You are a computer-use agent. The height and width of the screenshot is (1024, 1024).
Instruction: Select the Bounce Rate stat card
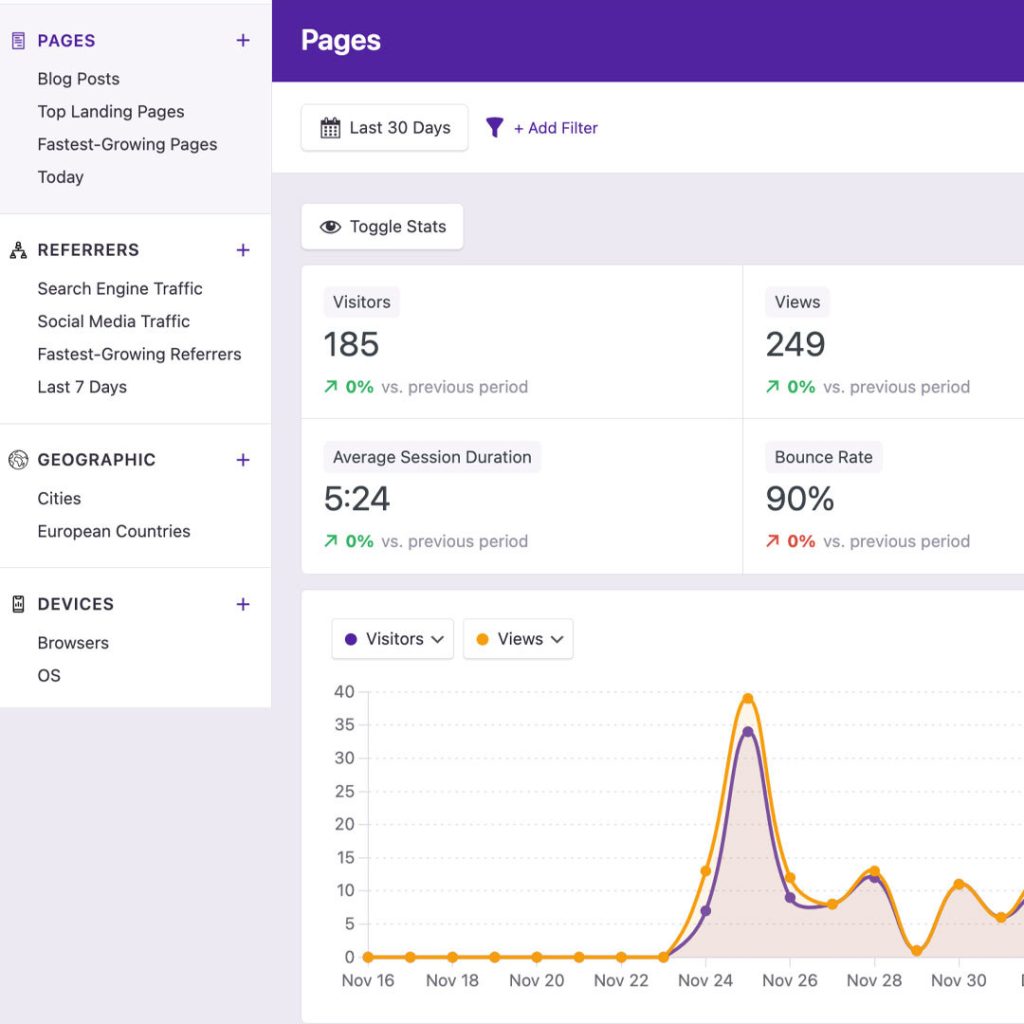(x=883, y=497)
